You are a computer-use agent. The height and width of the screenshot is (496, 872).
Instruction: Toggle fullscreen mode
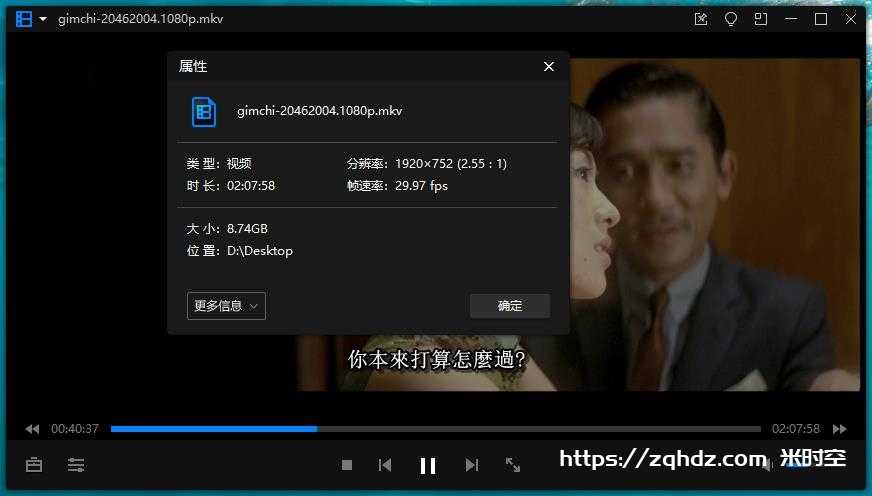[x=513, y=465]
